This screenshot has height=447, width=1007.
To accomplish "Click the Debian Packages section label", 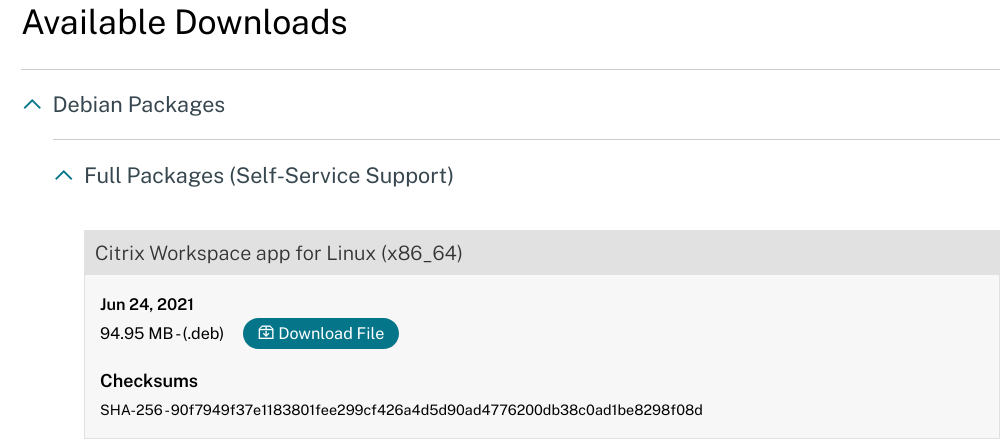I will pyautogui.click(x=138, y=104).
